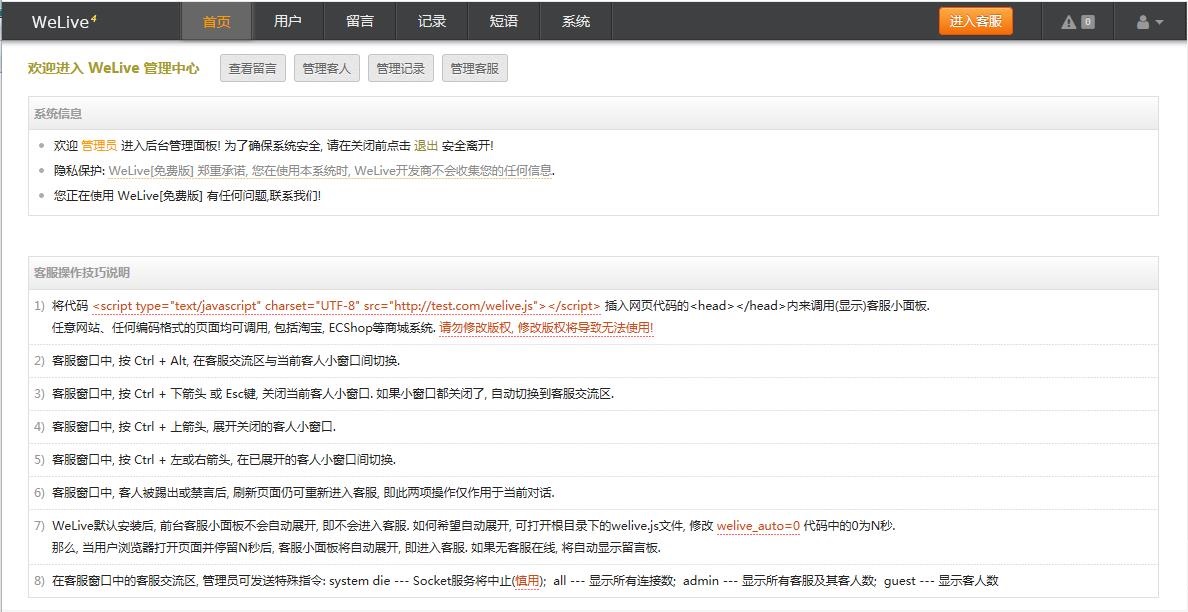Click the Ctrl + 下箭头 或 Esc键 tip
The width and height of the screenshot is (1188, 612).
[333, 394]
